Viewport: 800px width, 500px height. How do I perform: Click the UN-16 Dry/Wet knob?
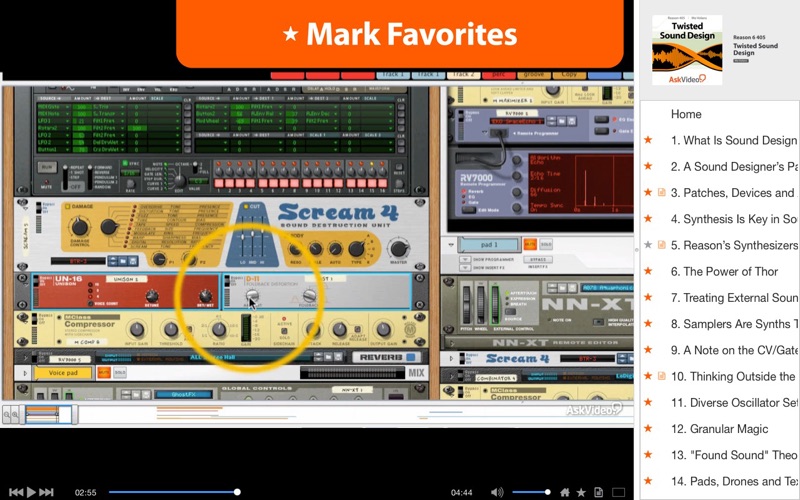click(x=205, y=295)
